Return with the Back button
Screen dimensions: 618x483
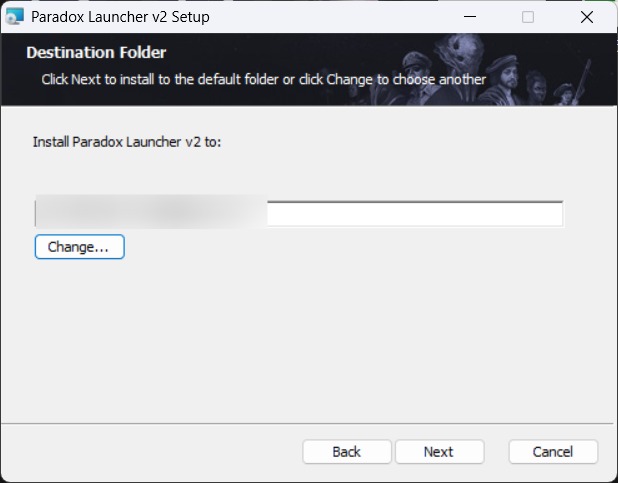tap(347, 452)
